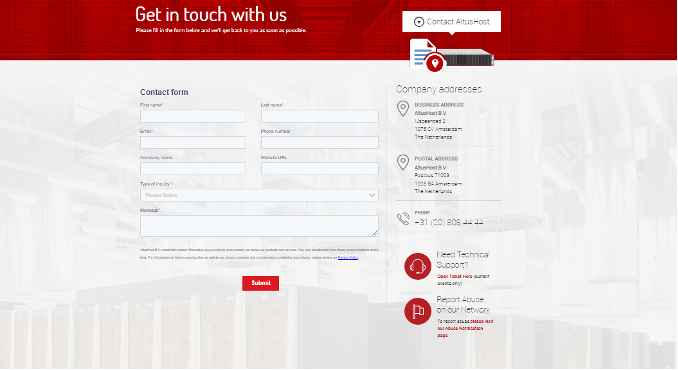
Task: Click the phone handset icon
Action: click(403, 219)
